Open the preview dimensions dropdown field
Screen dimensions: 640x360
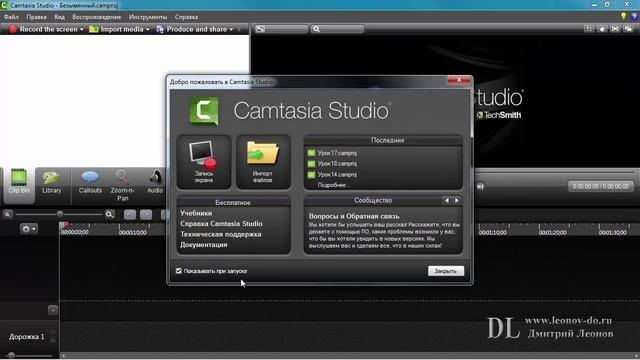point(281,29)
